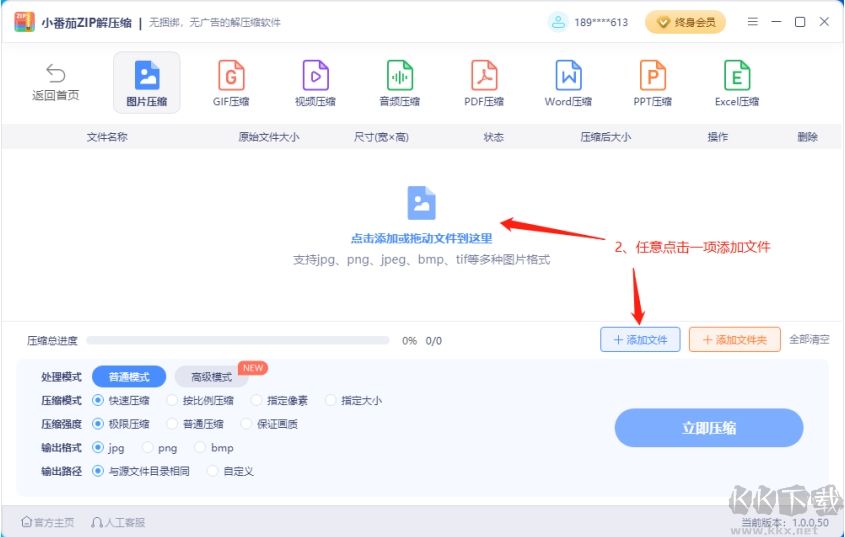Start compression with 立即压缩
This screenshot has height=537, width=845.
[709, 428]
